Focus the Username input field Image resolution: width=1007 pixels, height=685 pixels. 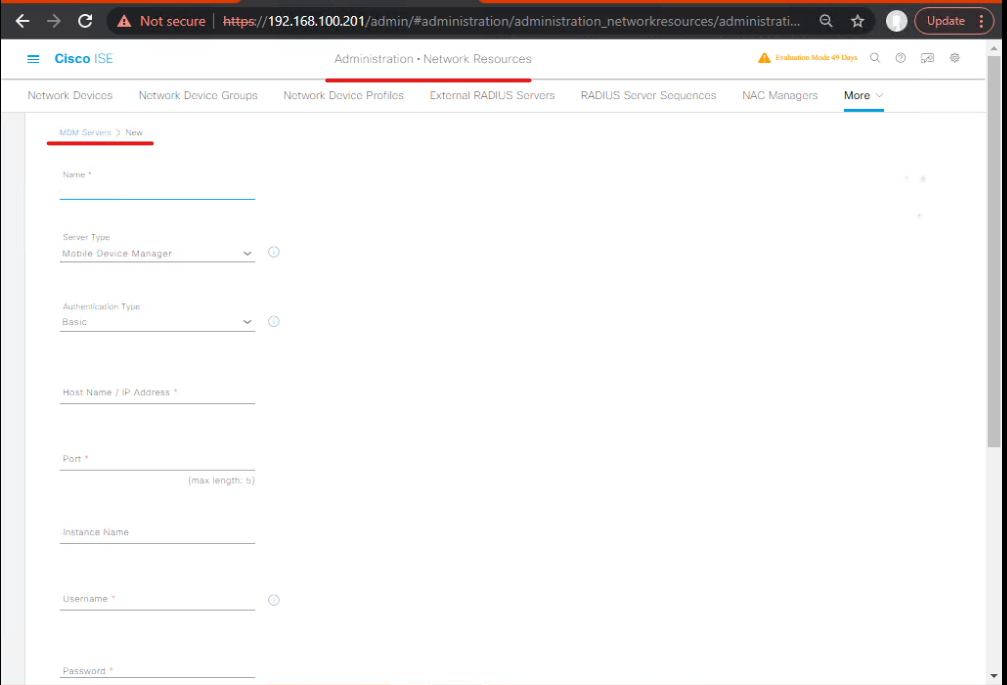157,600
